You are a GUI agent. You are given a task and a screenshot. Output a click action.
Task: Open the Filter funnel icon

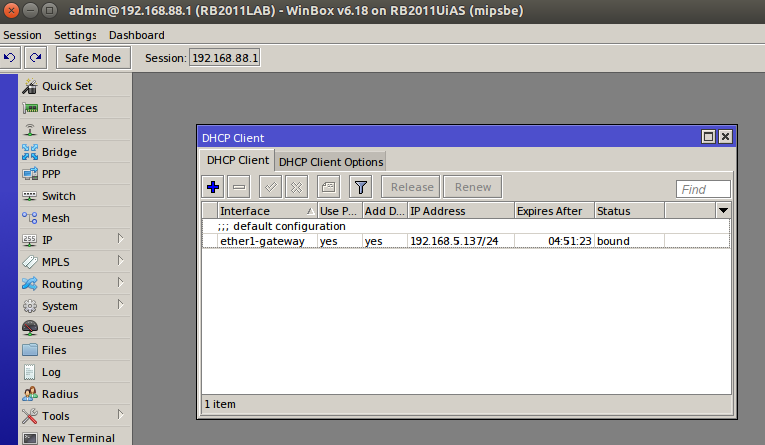(x=360, y=187)
